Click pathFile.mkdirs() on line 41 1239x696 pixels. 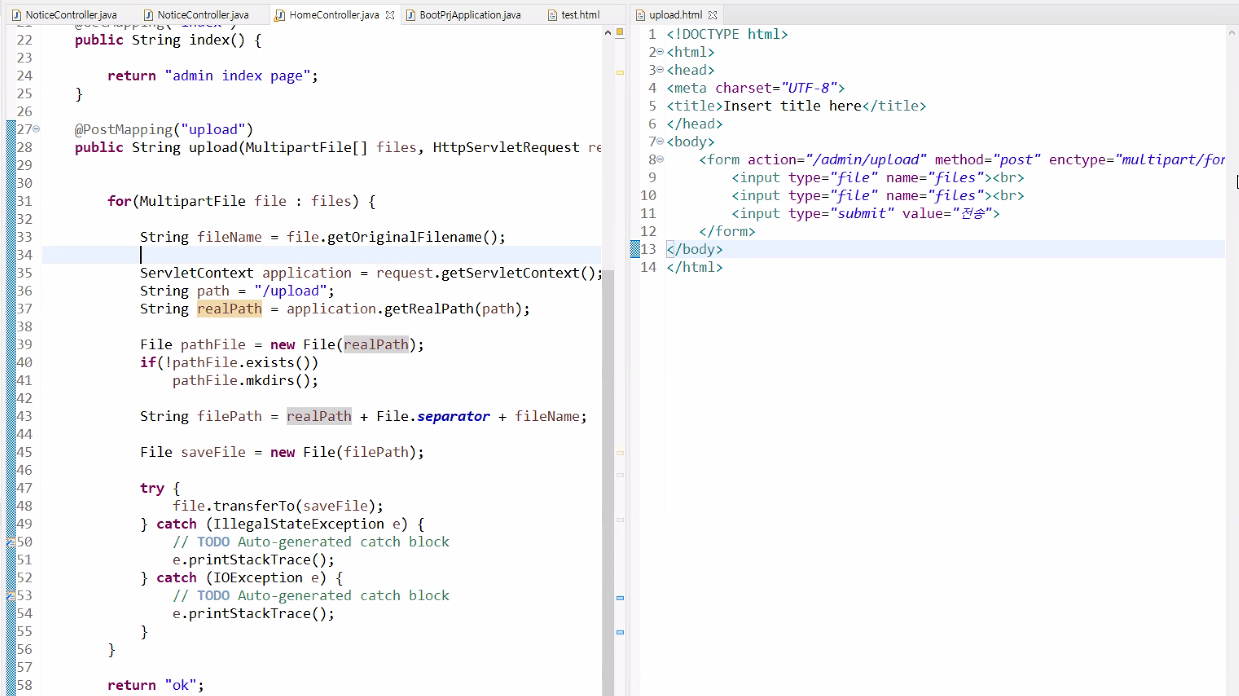click(x=245, y=381)
